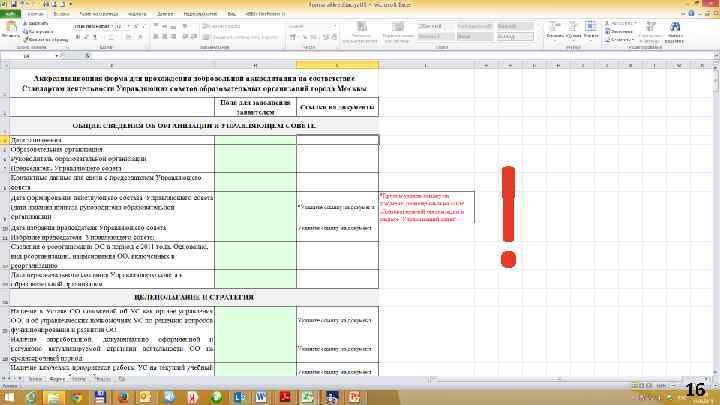Click the green input cell beside Образовательная организация
Screen dimensions: 720x405
click(x=255, y=149)
